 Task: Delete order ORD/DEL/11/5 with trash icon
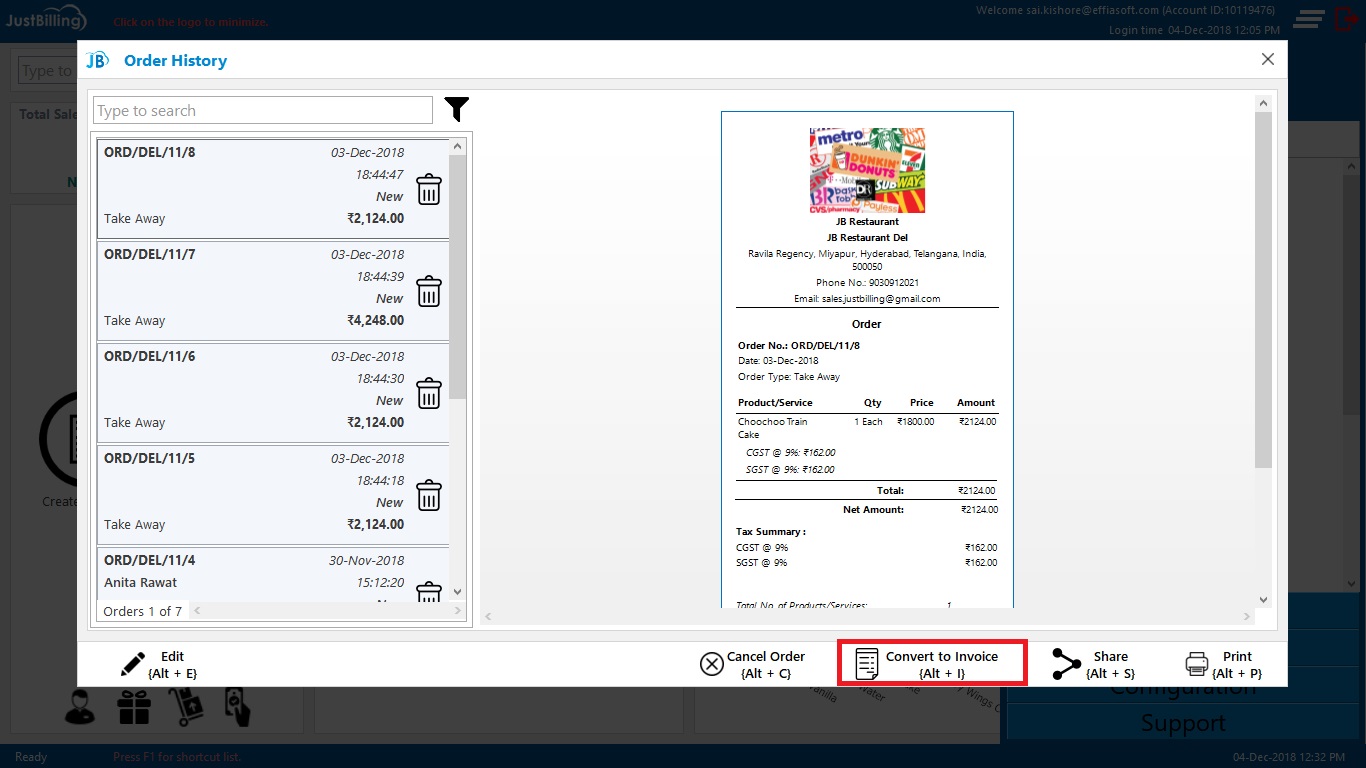click(429, 495)
